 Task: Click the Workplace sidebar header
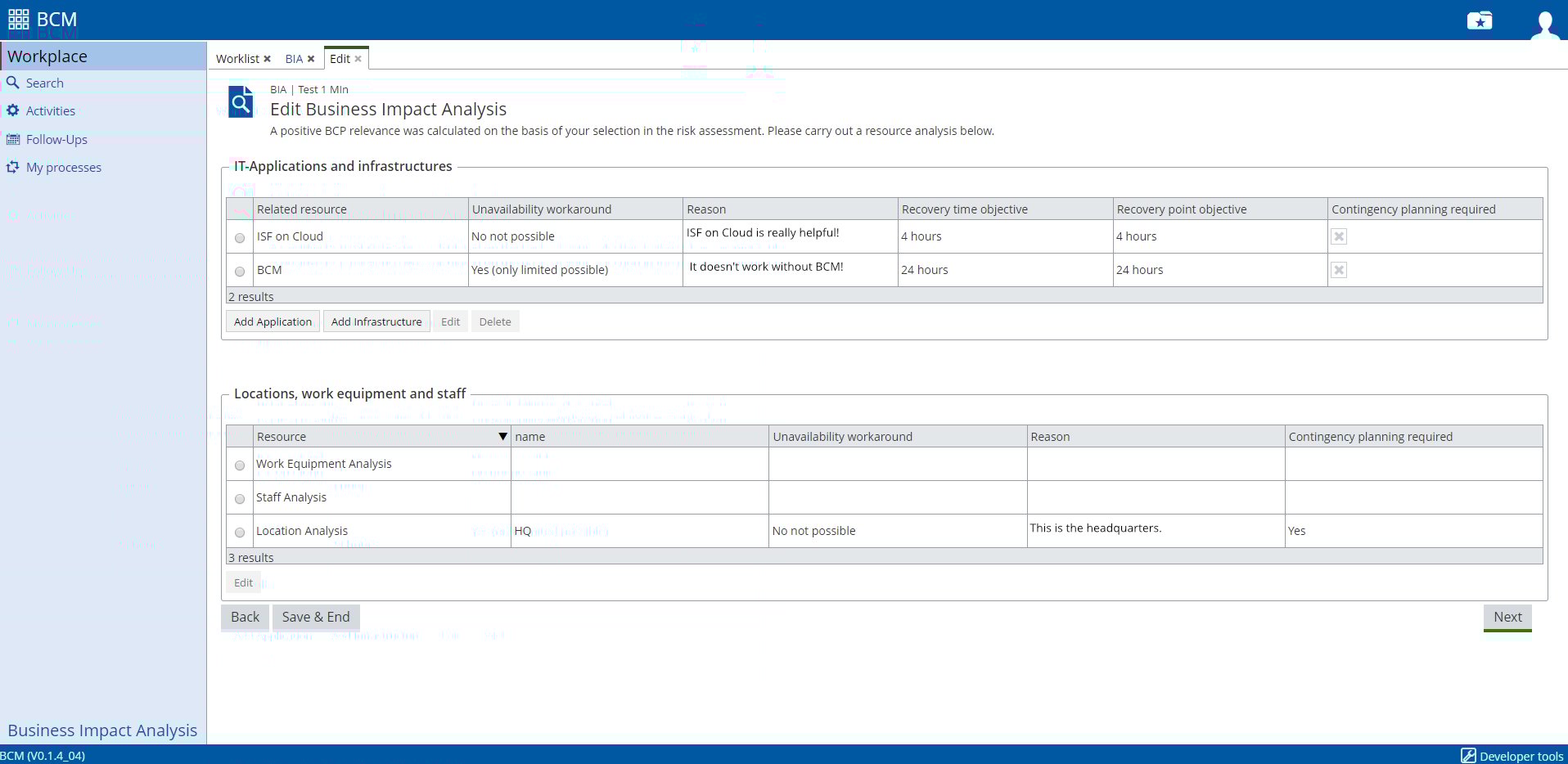click(x=103, y=56)
